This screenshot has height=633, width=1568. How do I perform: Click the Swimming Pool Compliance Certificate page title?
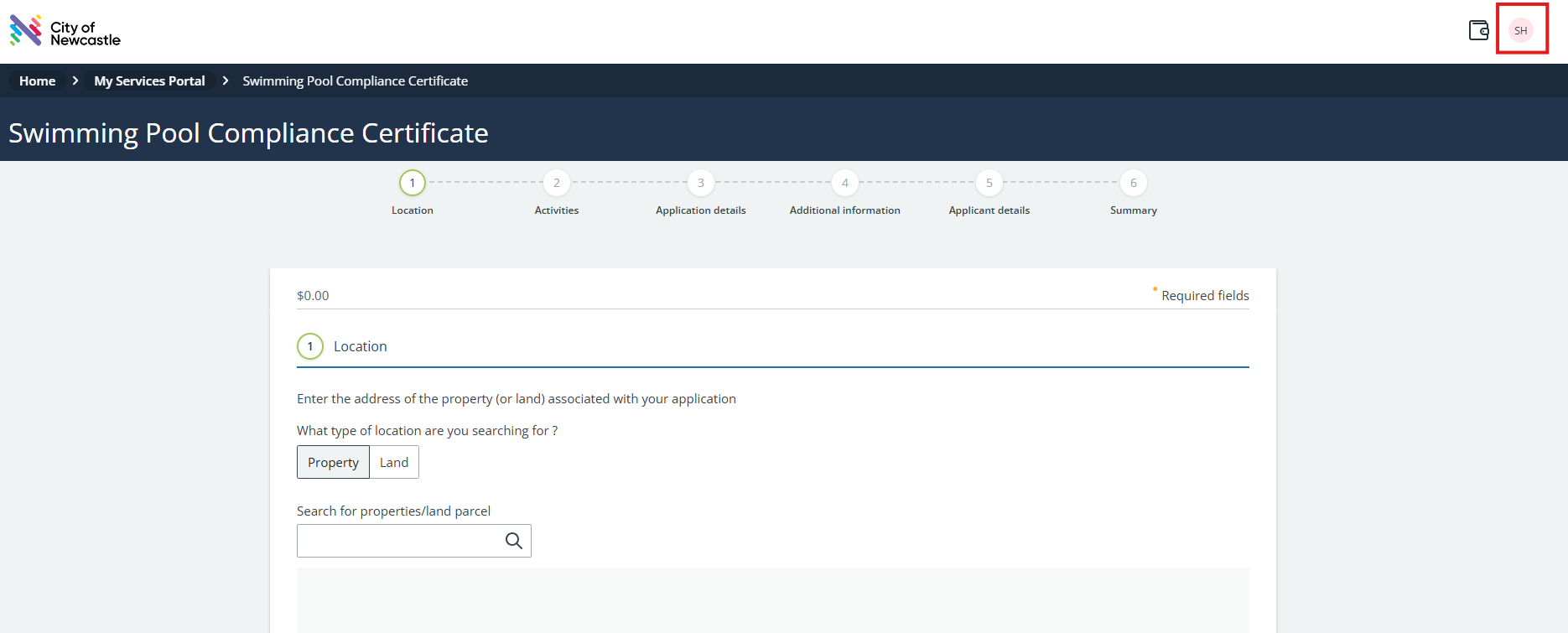tap(248, 133)
